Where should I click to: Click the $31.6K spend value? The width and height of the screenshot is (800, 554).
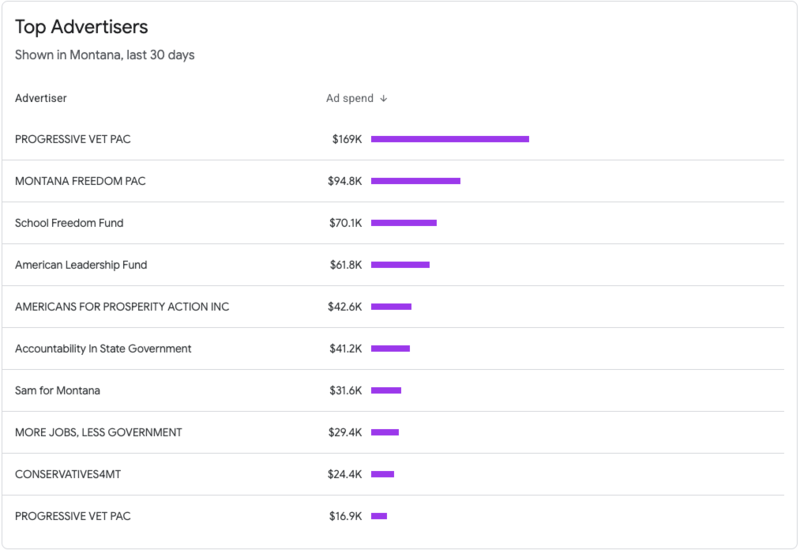click(x=345, y=390)
